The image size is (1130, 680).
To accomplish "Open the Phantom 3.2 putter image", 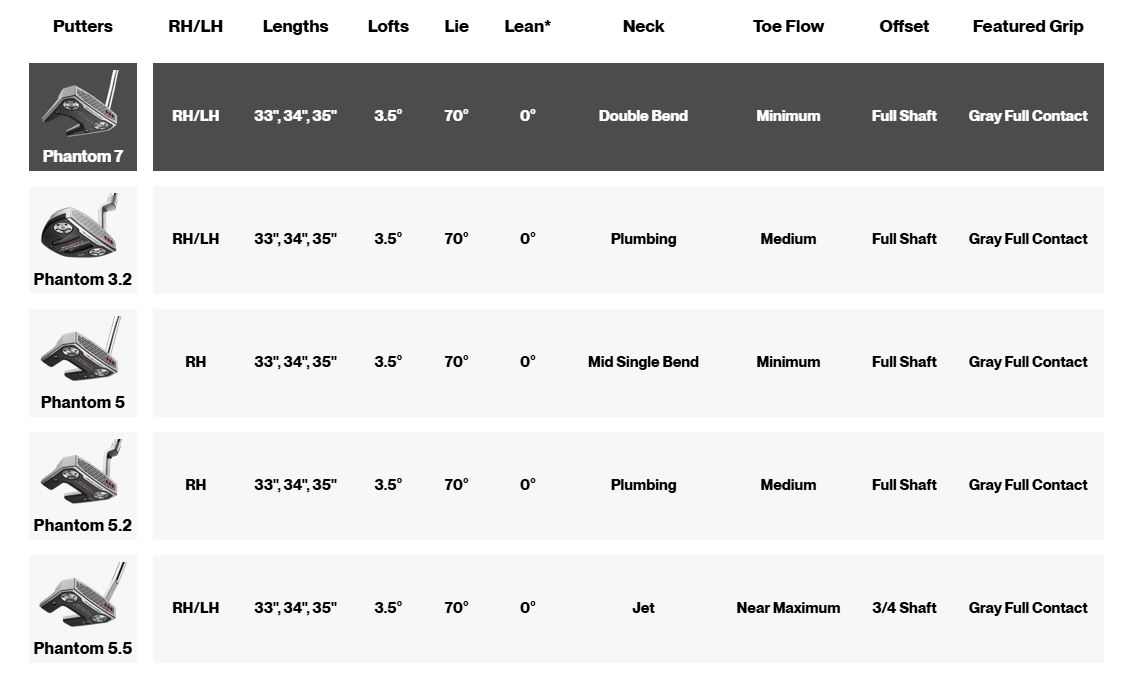I will click(x=79, y=225).
